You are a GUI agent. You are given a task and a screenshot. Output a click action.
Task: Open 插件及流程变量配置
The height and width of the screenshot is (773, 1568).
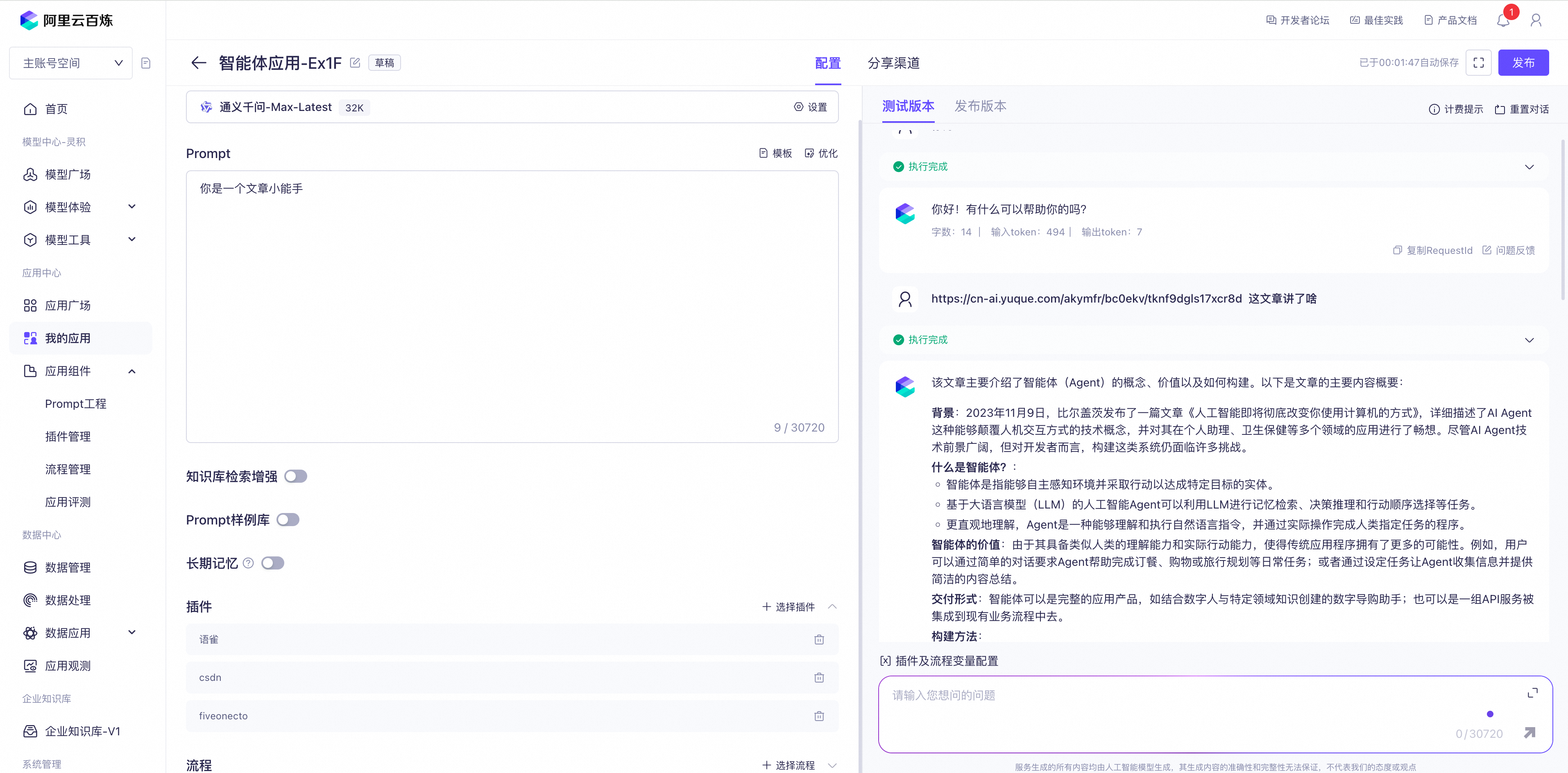click(939, 661)
